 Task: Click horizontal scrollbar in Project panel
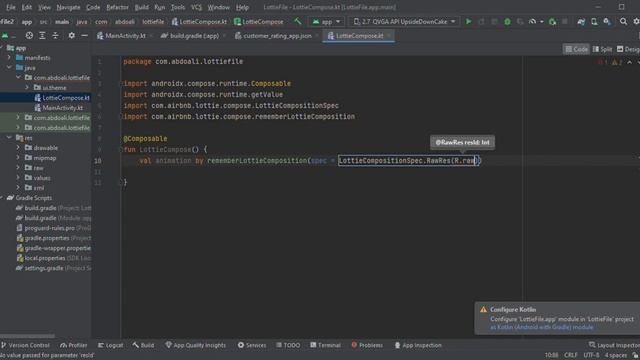28,336
